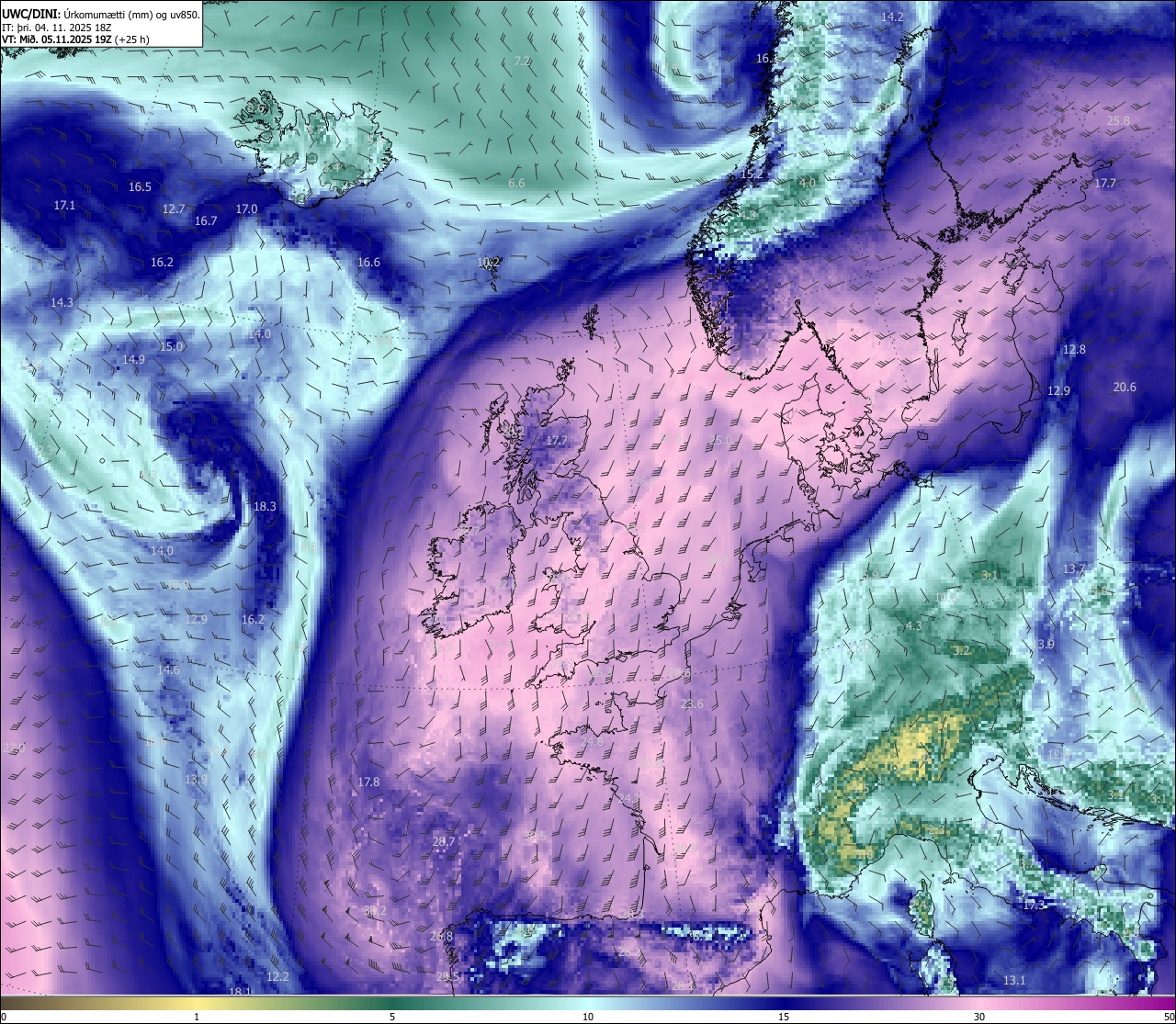Click the 25.8 value label
The height and width of the screenshot is (1024, 1176).
click(x=1118, y=120)
